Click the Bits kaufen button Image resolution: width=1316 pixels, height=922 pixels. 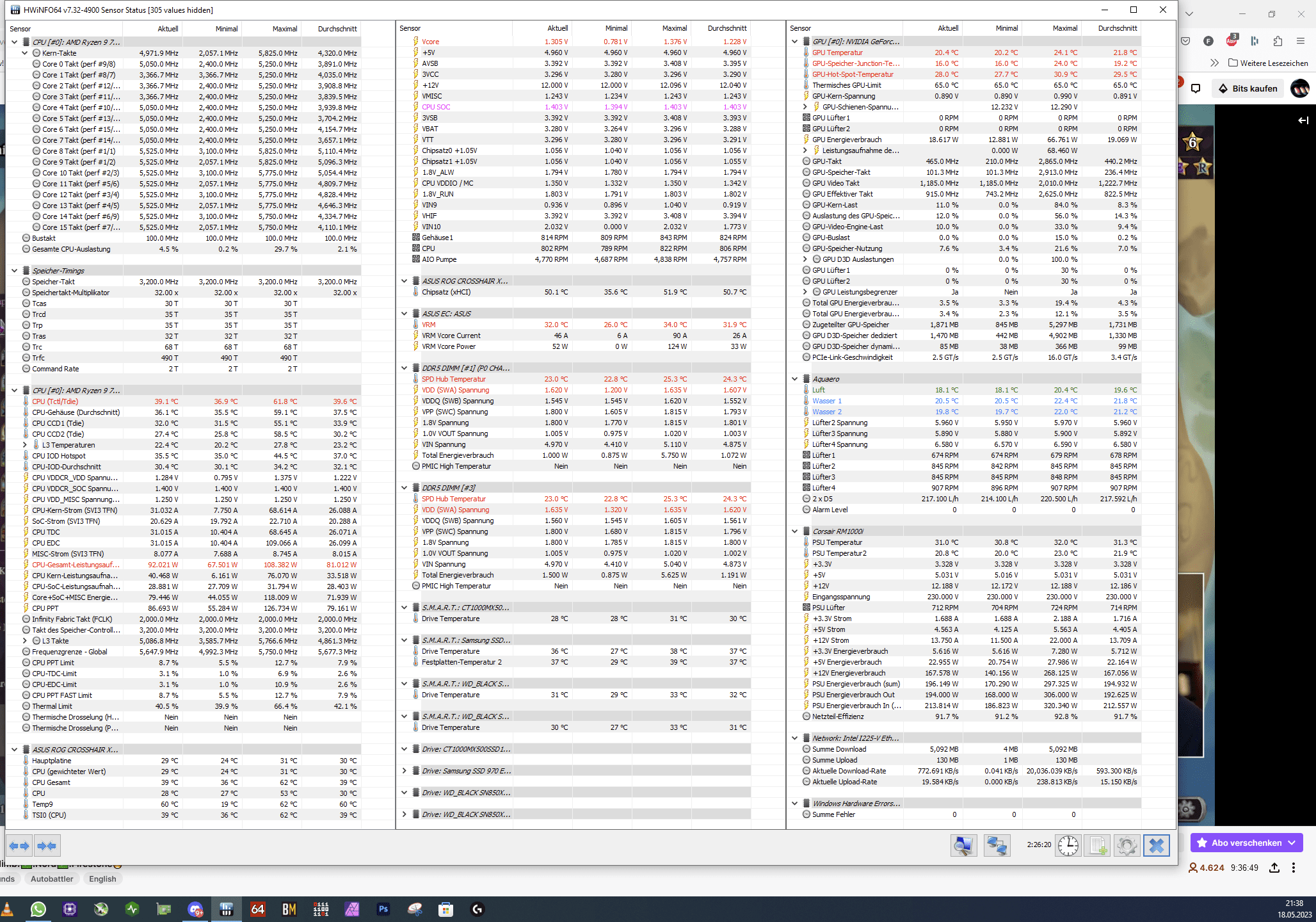pos(1248,88)
